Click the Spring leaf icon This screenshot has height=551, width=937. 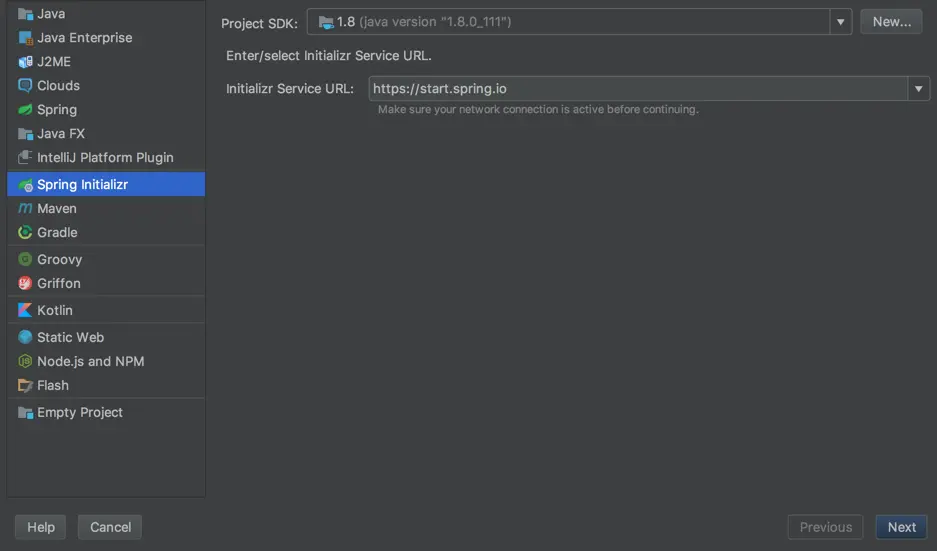25,109
